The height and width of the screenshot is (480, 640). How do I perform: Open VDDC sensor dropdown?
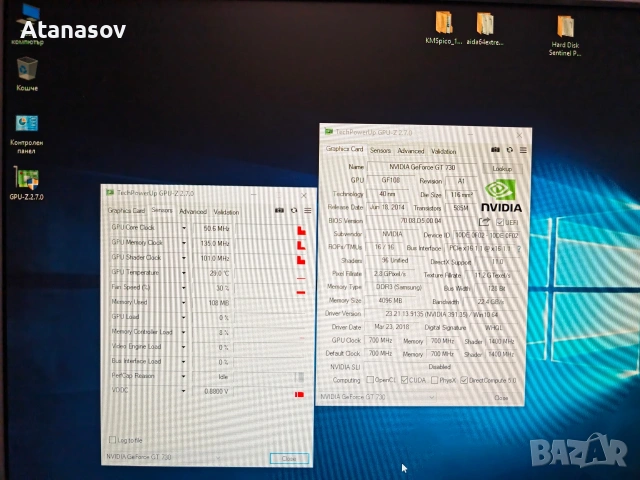184,391
